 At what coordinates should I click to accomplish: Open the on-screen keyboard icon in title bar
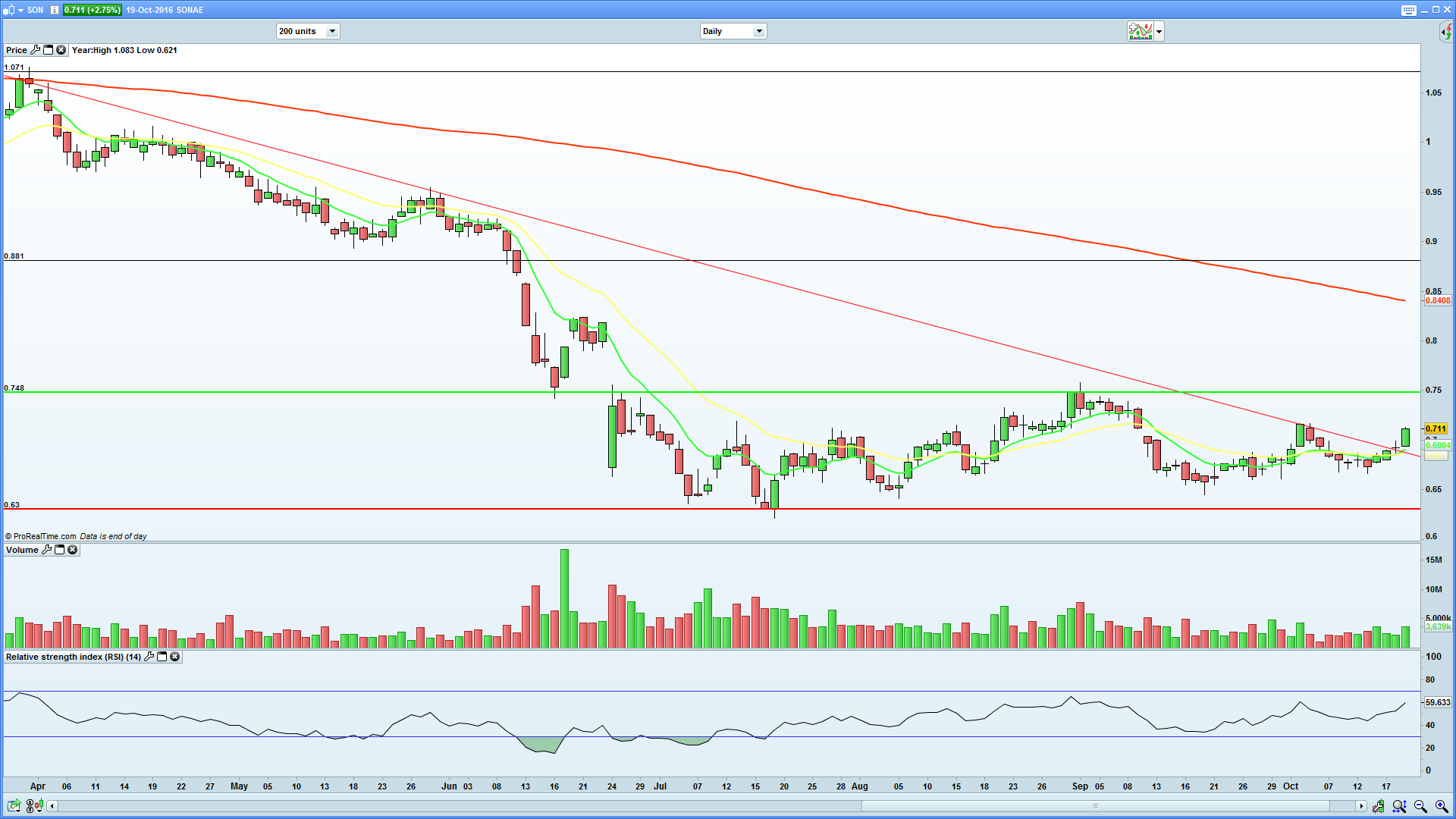1408,10
